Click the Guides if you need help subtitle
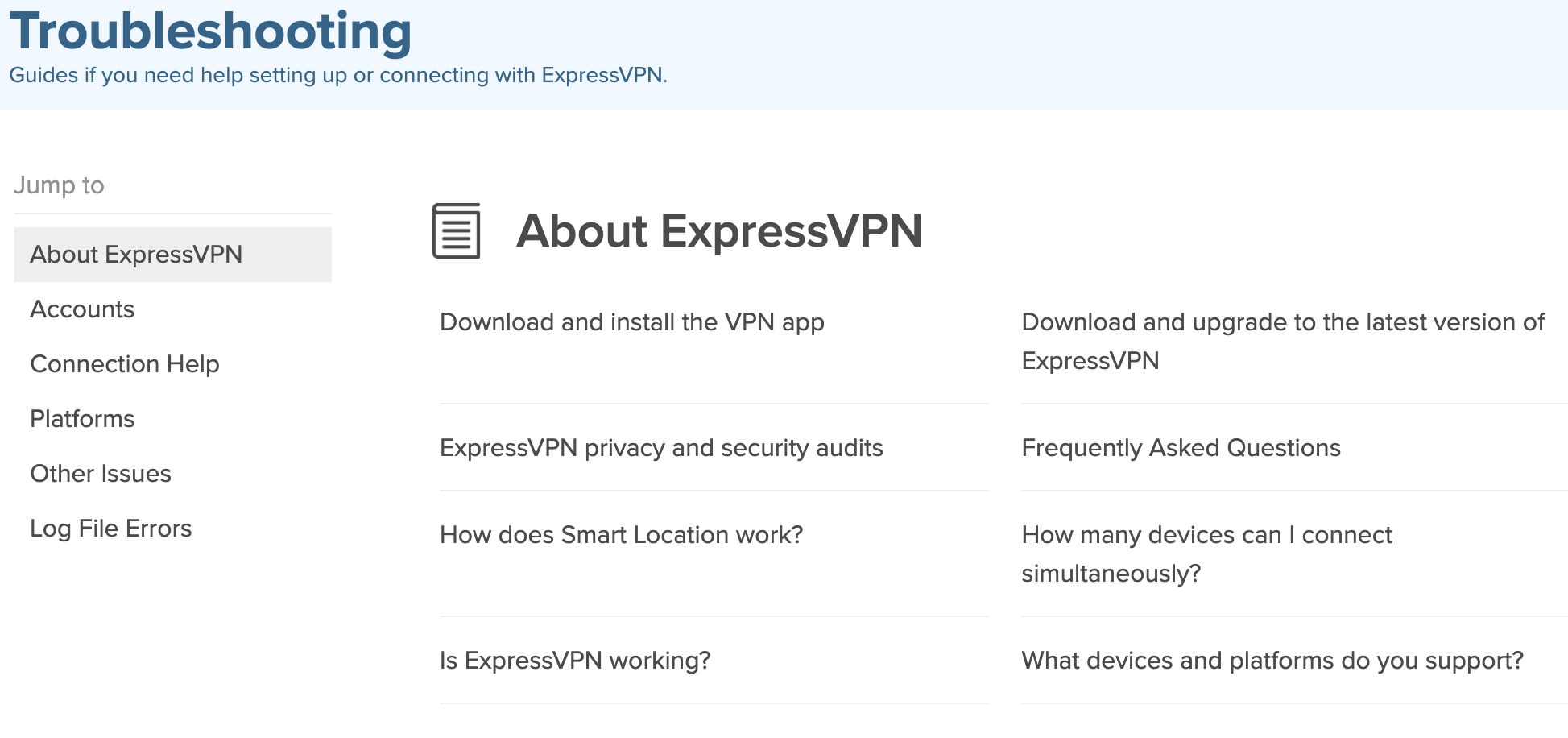The image size is (1568, 738). (x=338, y=75)
